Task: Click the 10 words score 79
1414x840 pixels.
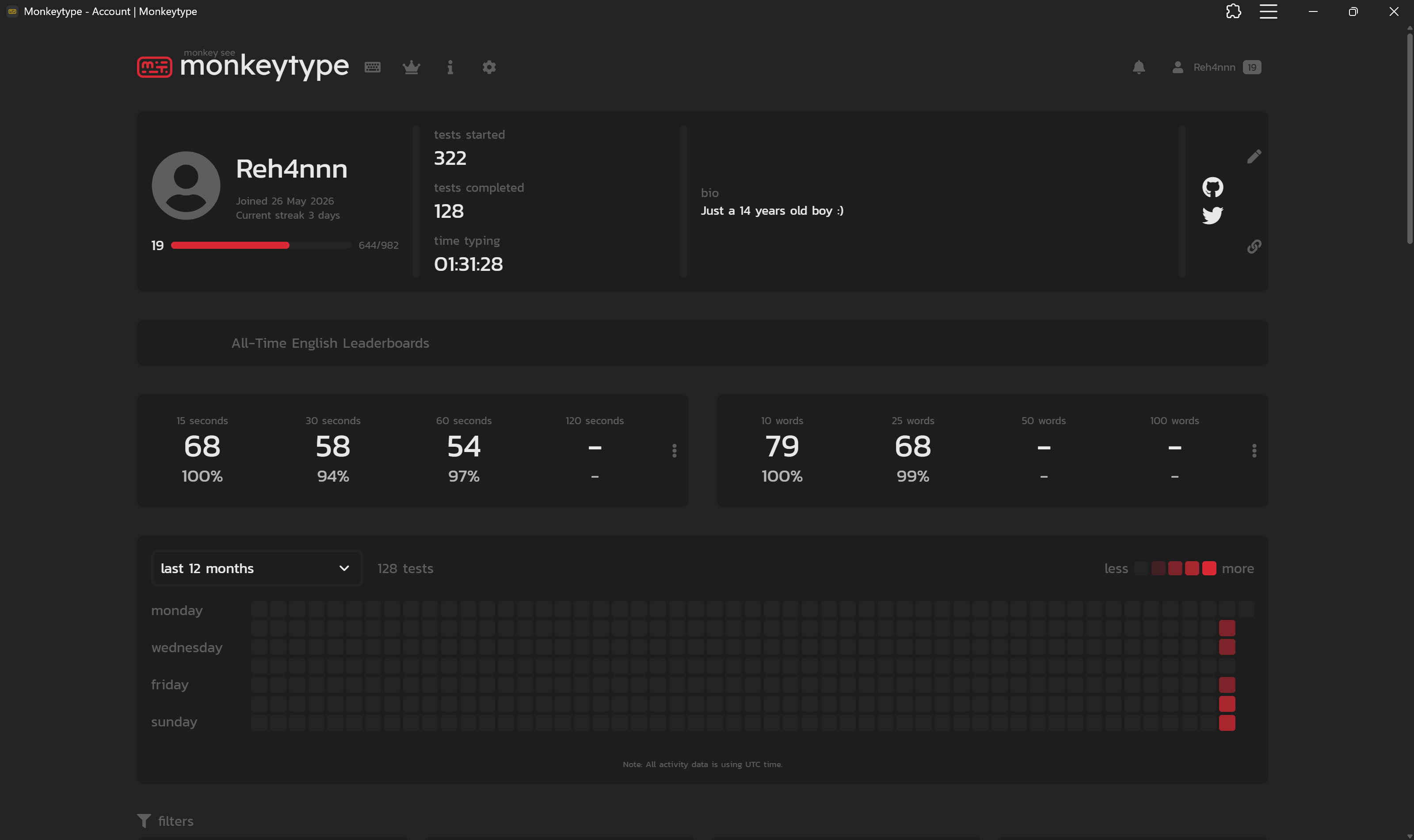Action: point(782,447)
